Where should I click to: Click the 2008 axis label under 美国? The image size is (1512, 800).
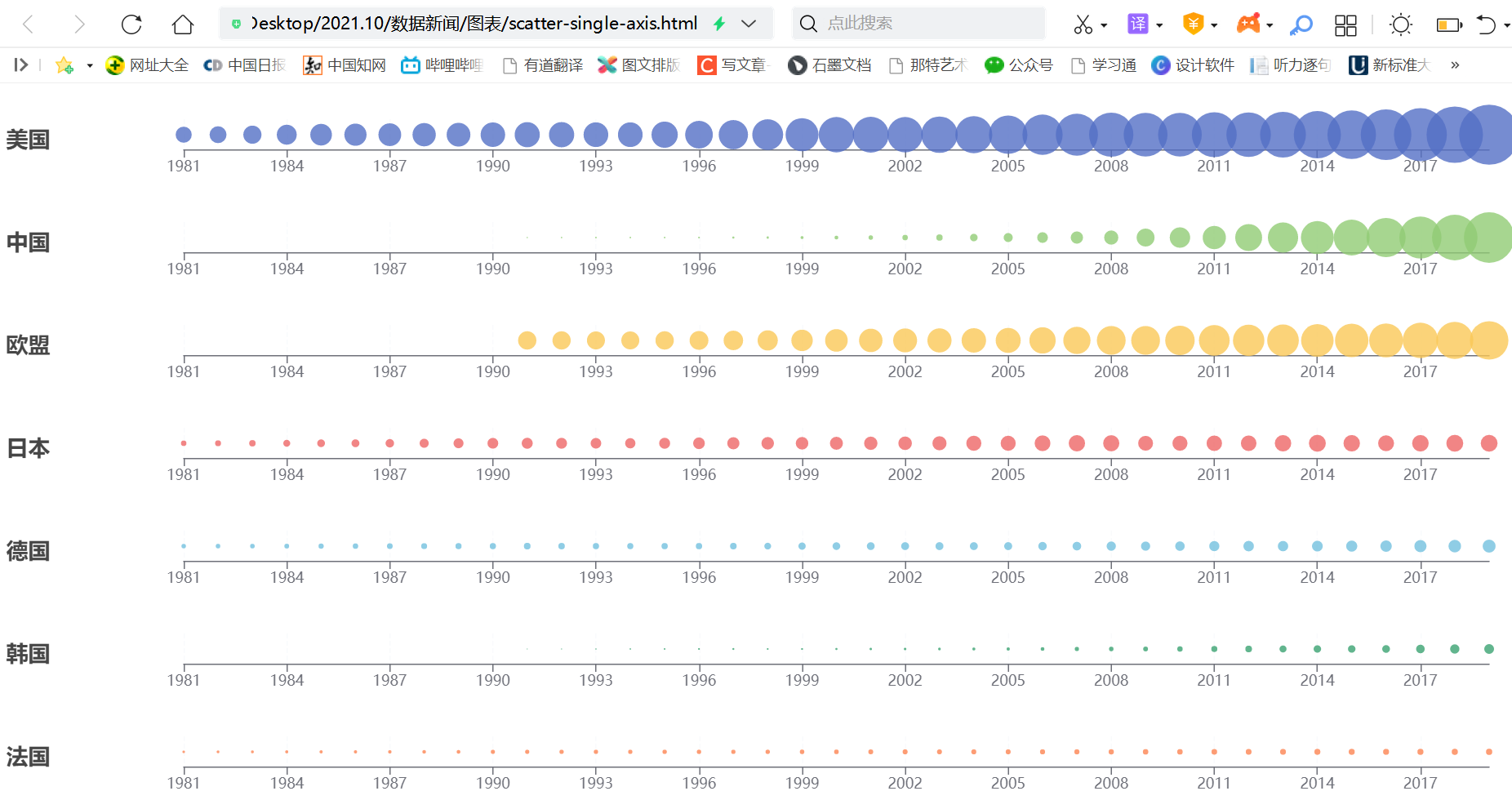1111,166
